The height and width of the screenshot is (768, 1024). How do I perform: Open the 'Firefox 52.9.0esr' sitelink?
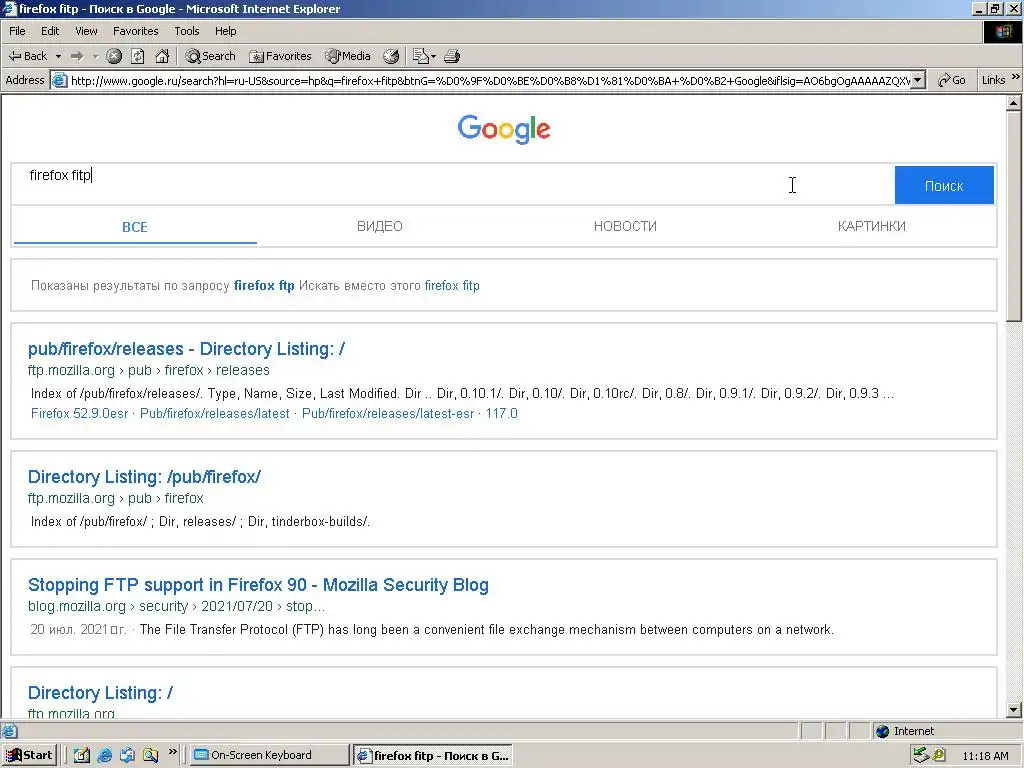pos(80,413)
